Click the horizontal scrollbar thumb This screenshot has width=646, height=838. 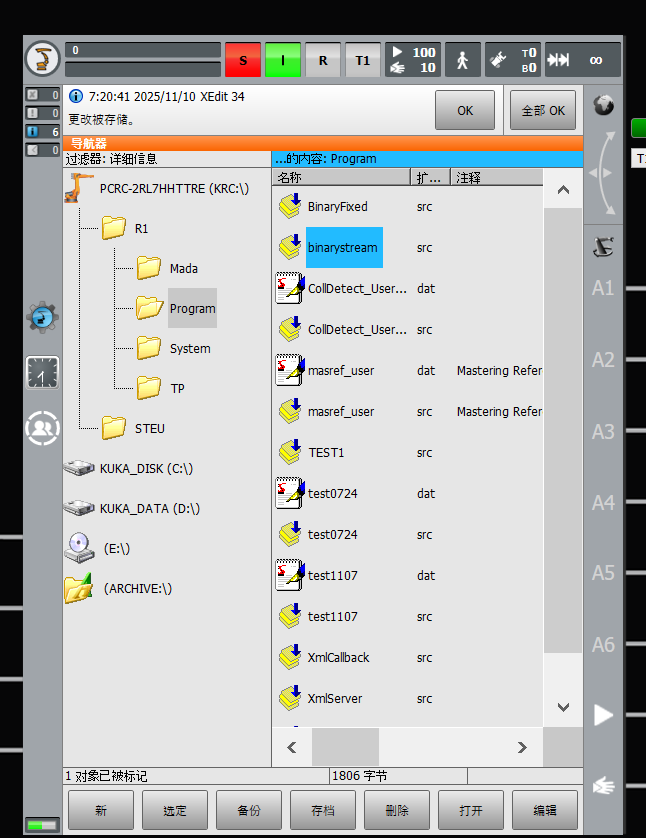[x=346, y=747]
